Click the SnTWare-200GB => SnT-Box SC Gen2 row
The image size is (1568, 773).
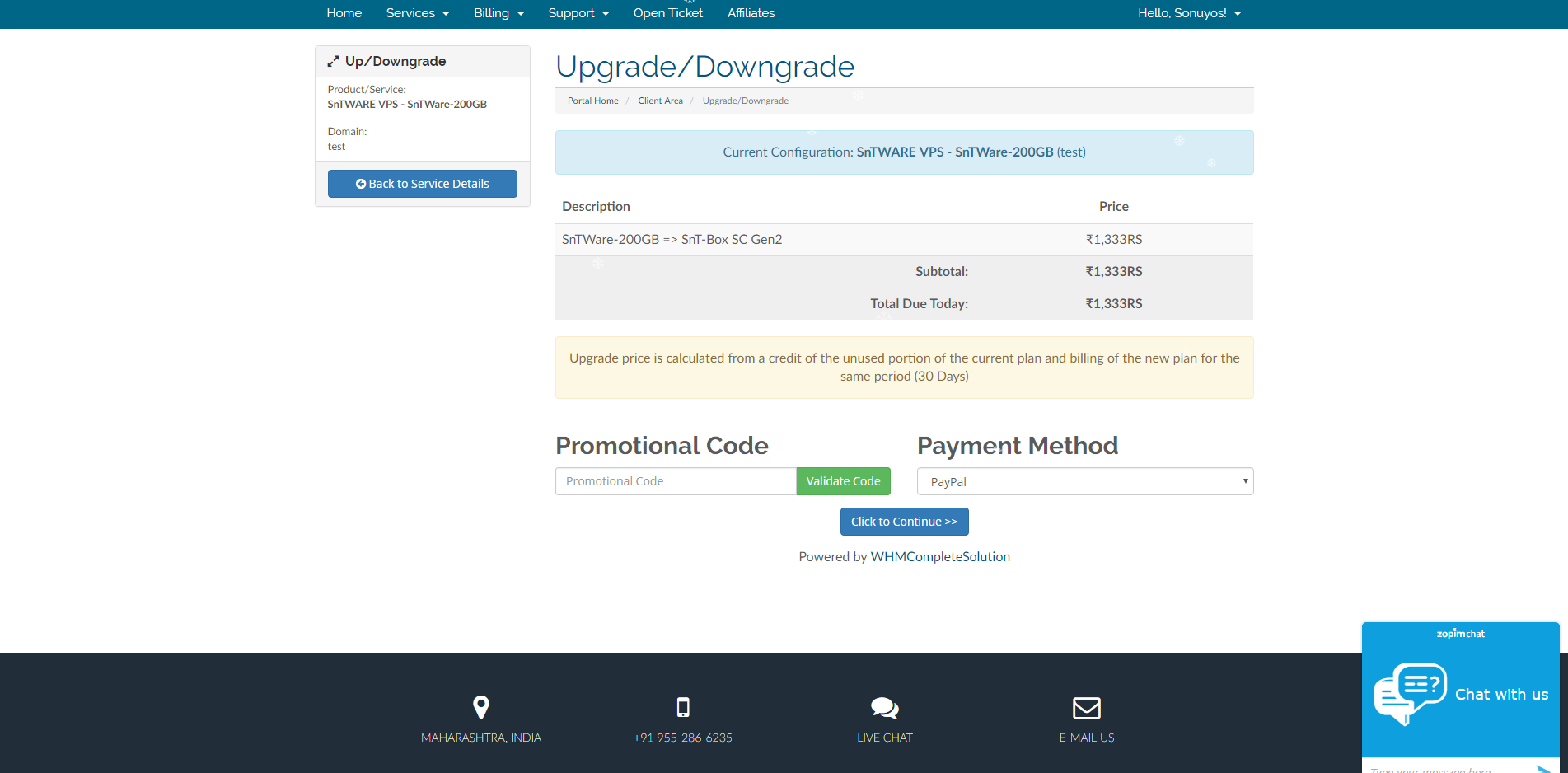[904, 240]
